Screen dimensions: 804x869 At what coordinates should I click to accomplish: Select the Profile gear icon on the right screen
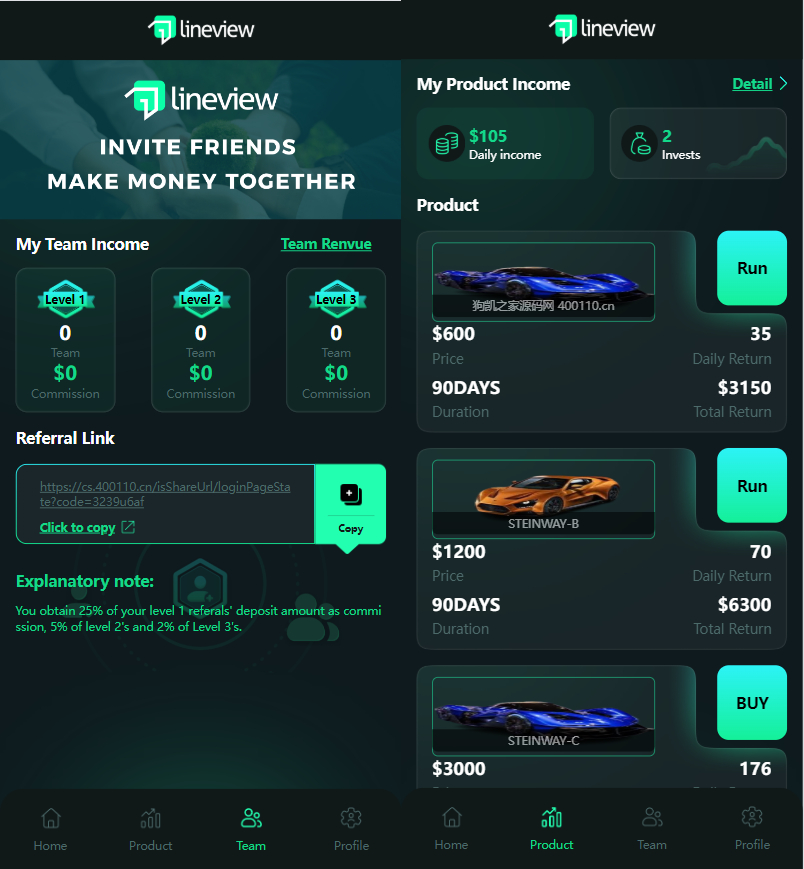coord(752,817)
